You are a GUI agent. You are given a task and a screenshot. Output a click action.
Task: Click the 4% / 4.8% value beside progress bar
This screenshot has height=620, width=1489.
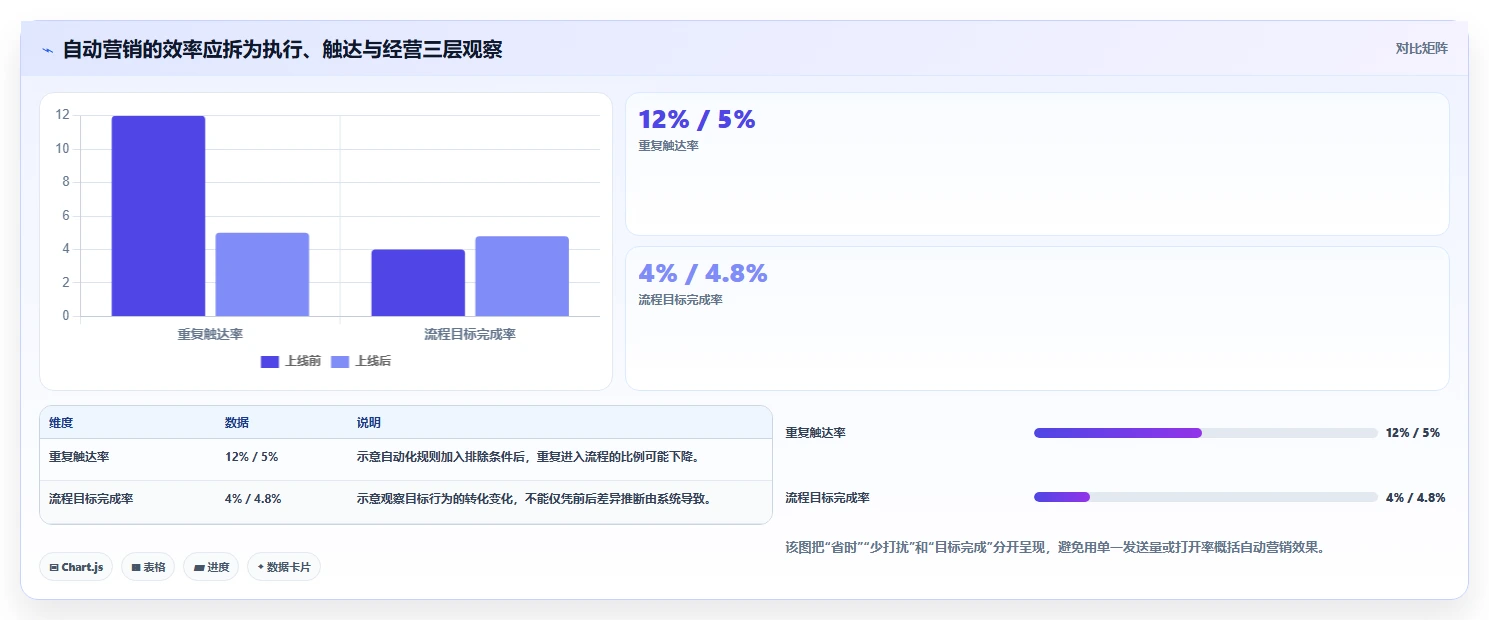[1415, 497]
